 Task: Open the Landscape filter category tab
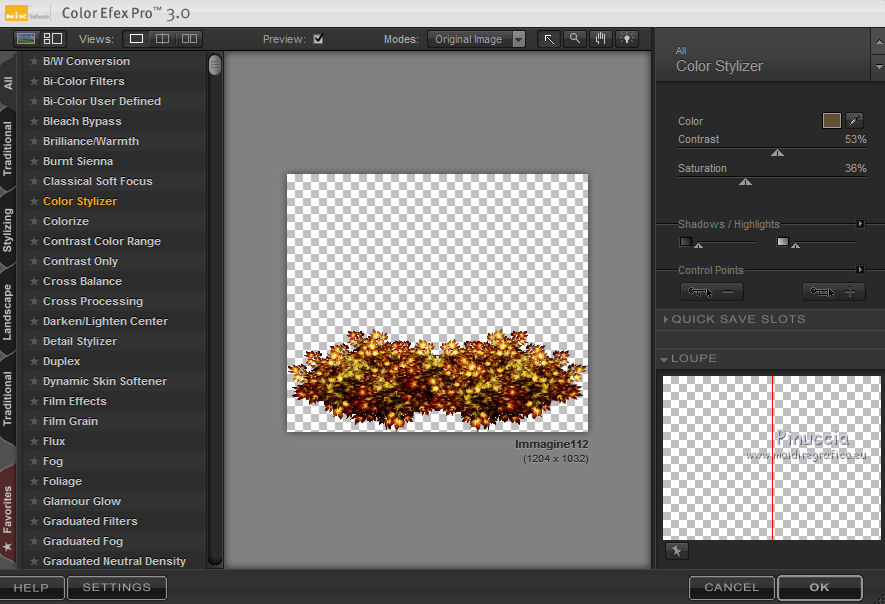8,311
